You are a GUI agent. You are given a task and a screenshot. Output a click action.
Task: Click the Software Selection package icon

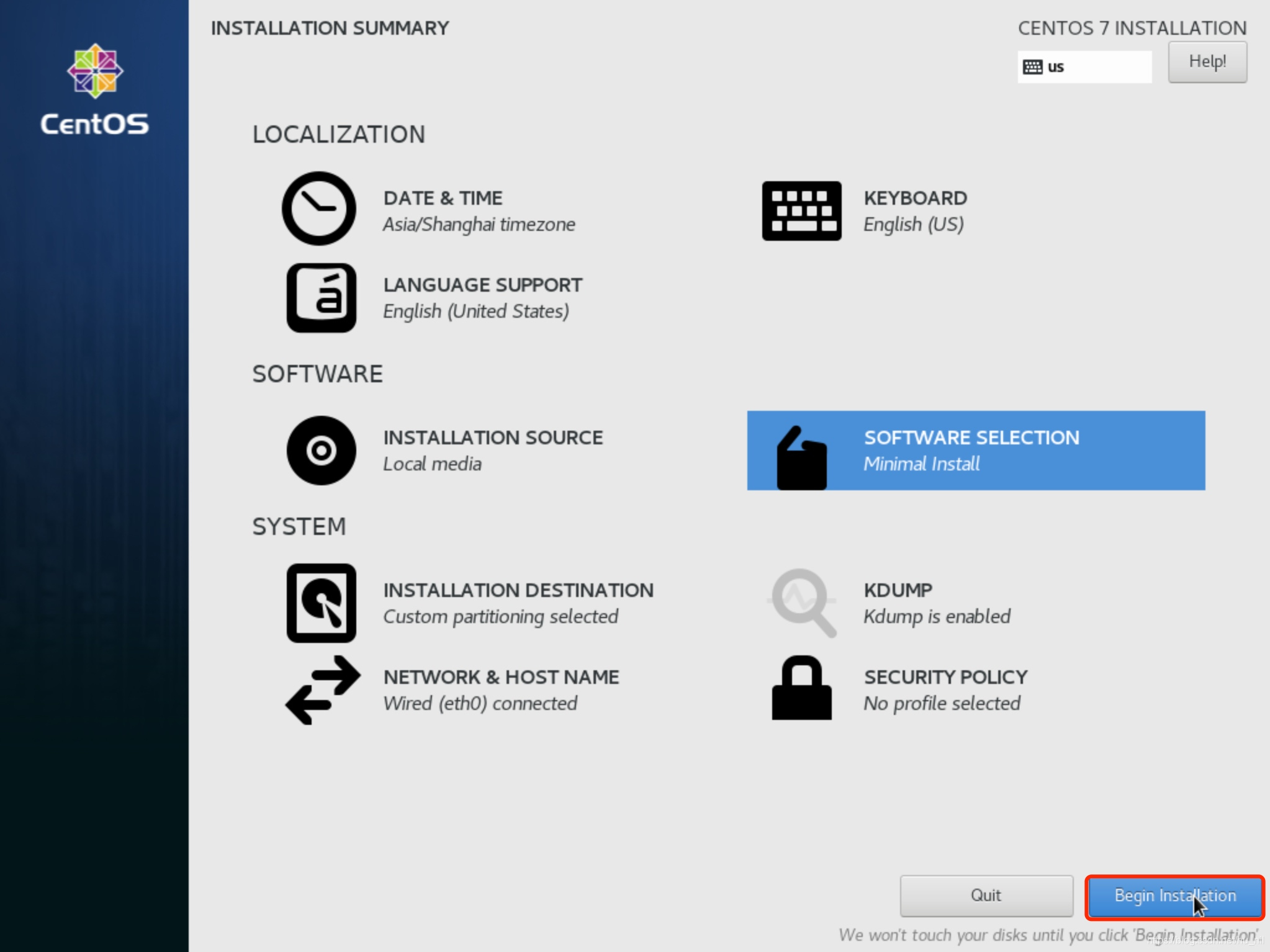tap(801, 458)
